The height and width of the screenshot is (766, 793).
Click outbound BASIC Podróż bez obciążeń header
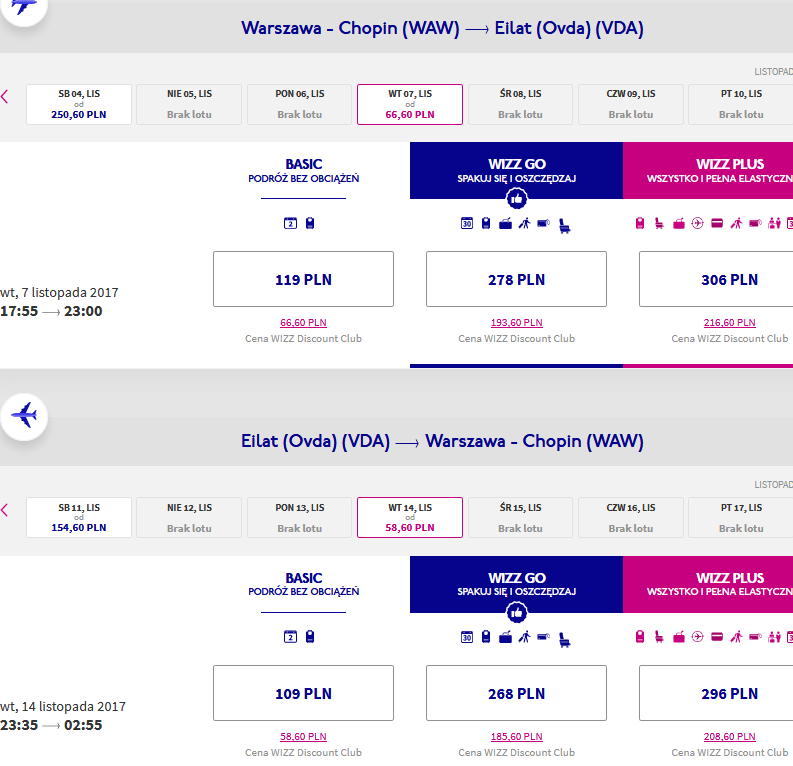point(303,170)
